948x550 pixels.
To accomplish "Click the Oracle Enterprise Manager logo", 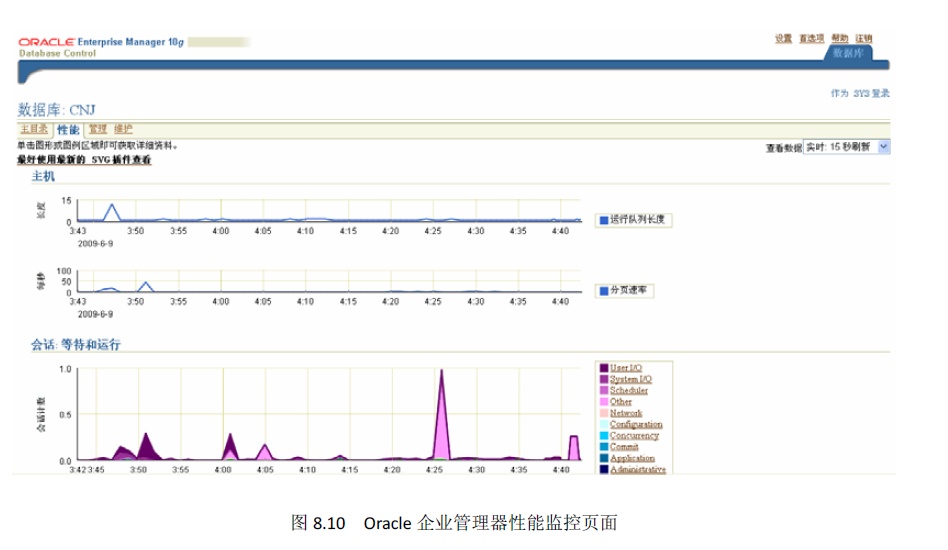I will (101, 42).
